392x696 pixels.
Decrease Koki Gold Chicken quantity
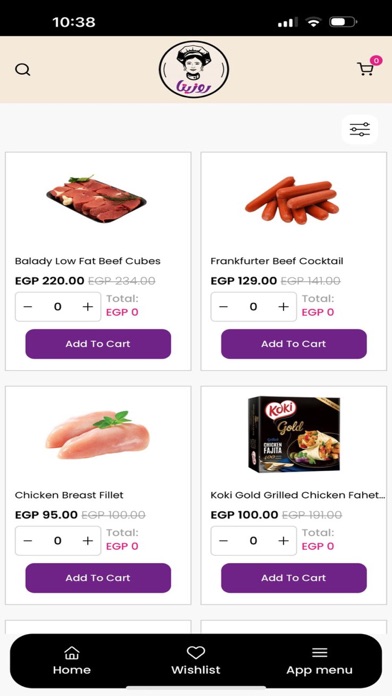(224, 541)
